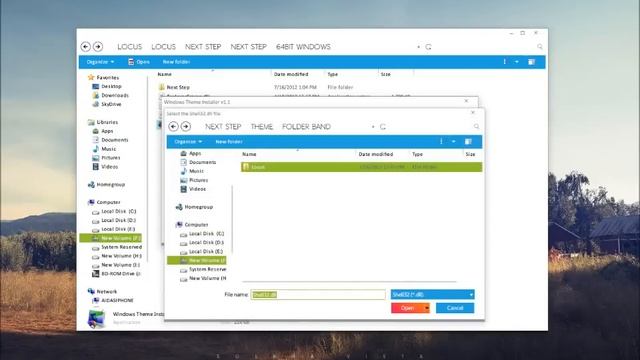Open Desktop in Explorer Favorites
The width and height of the screenshot is (640, 360).
[107, 87]
